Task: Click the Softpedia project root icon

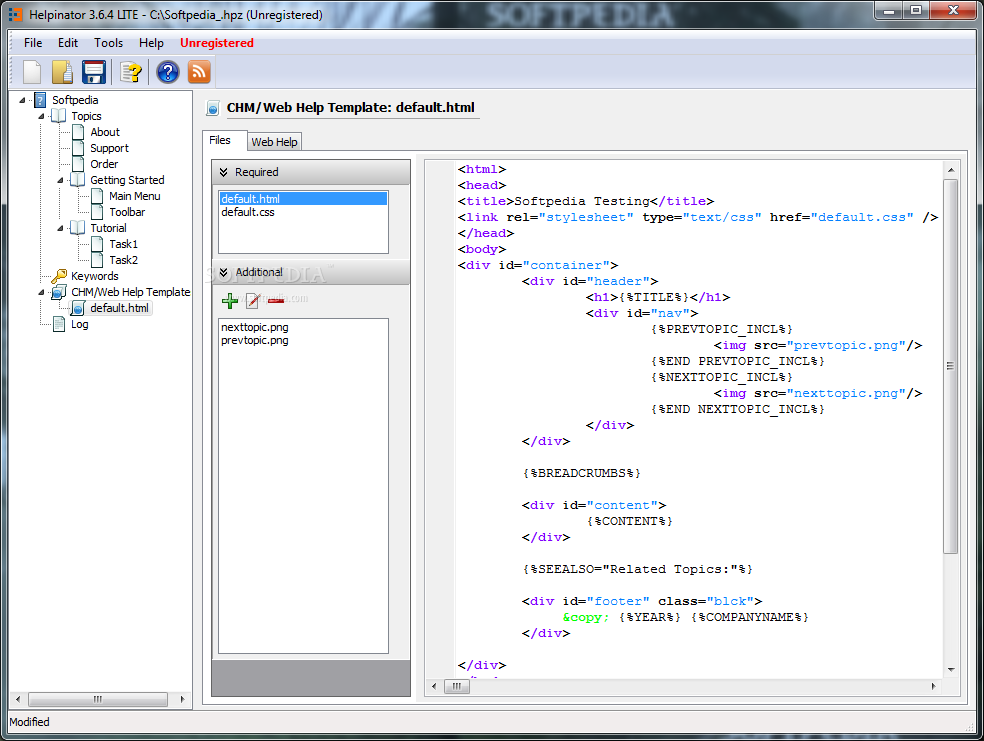Action: point(40,100)
